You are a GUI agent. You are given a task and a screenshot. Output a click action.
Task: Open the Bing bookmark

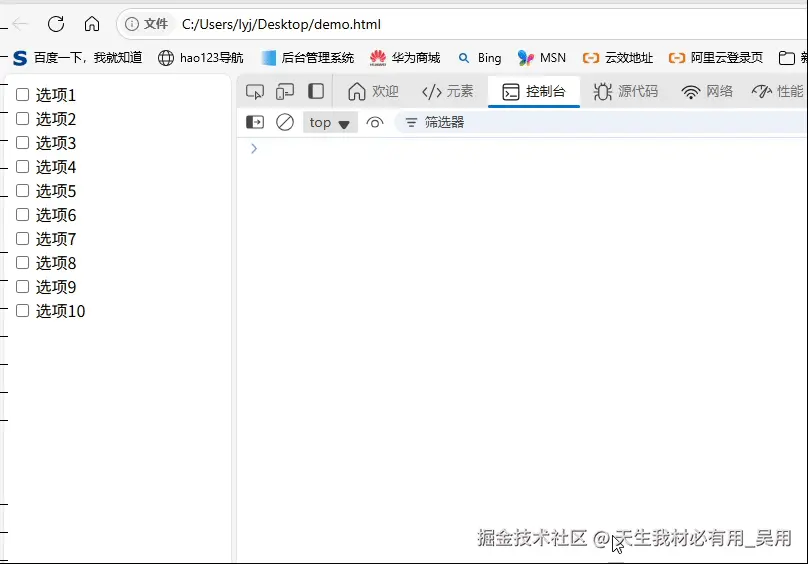click(x=480, y=58)
